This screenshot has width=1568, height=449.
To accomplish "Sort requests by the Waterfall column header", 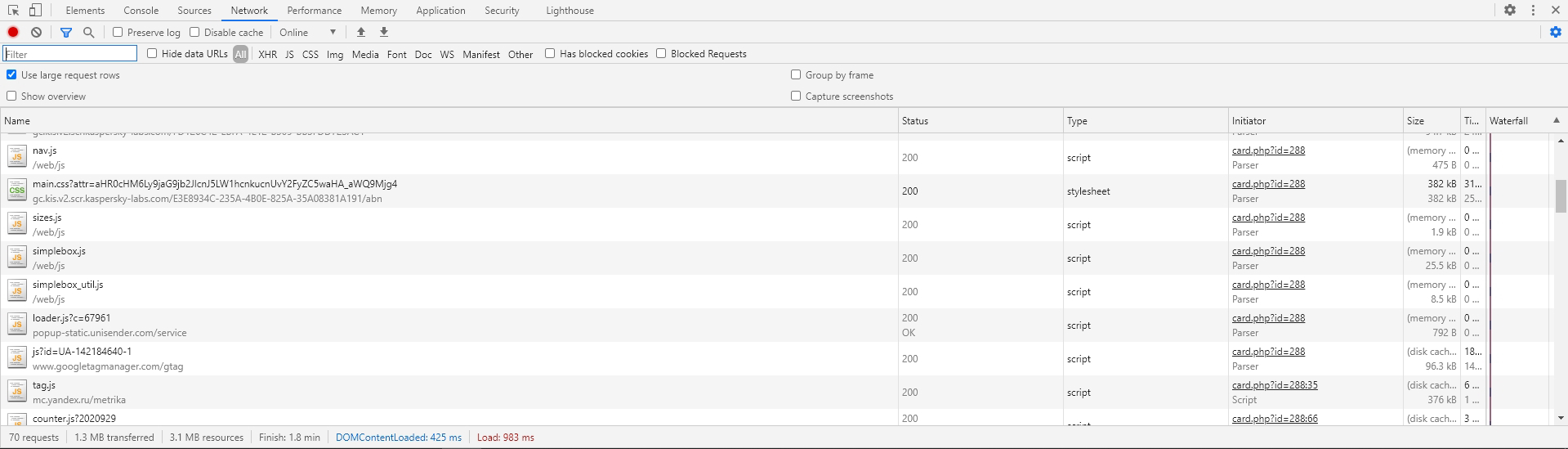I will pyautogui.click(x=1508, y=120).
